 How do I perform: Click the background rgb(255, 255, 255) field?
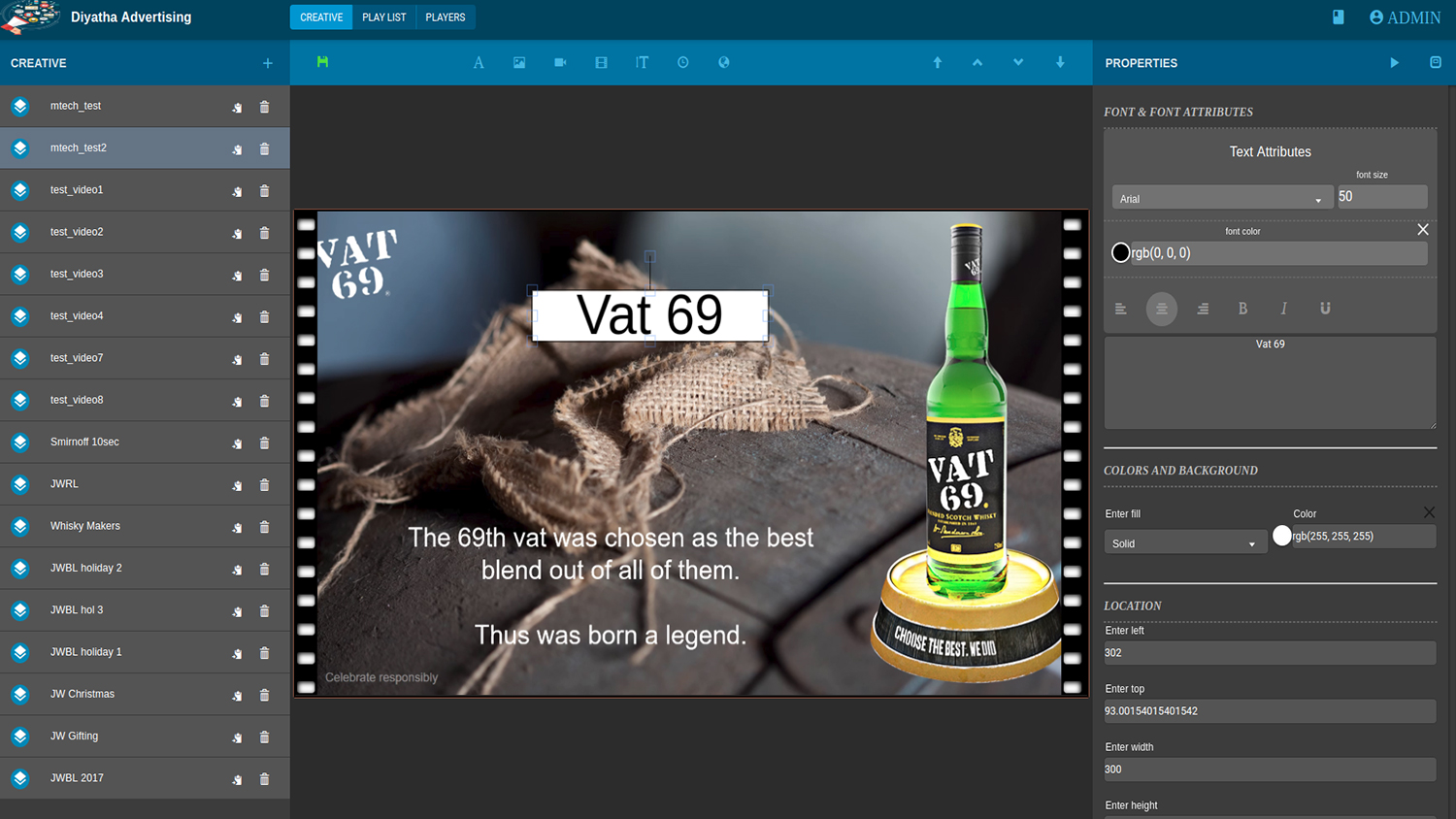(x=1363, y=536)
